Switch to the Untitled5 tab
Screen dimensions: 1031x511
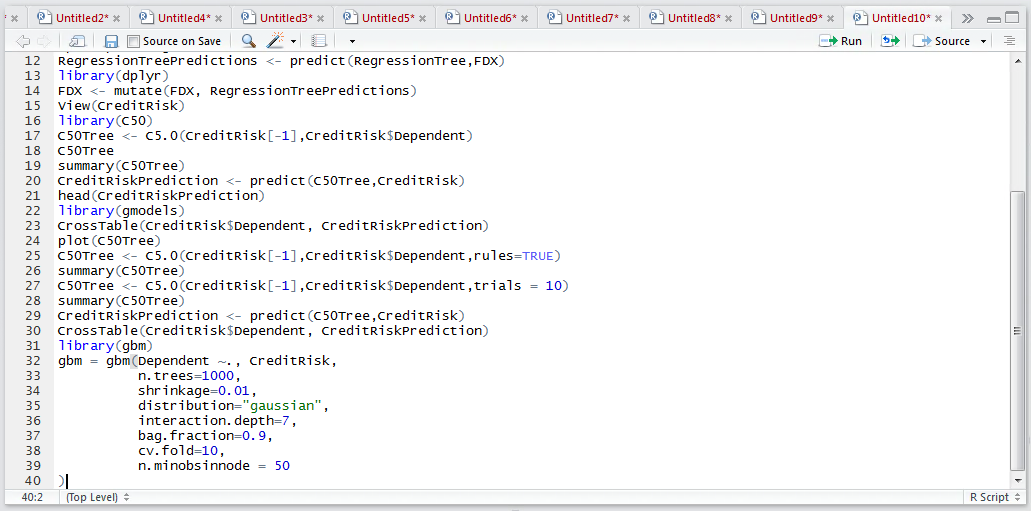388,18
